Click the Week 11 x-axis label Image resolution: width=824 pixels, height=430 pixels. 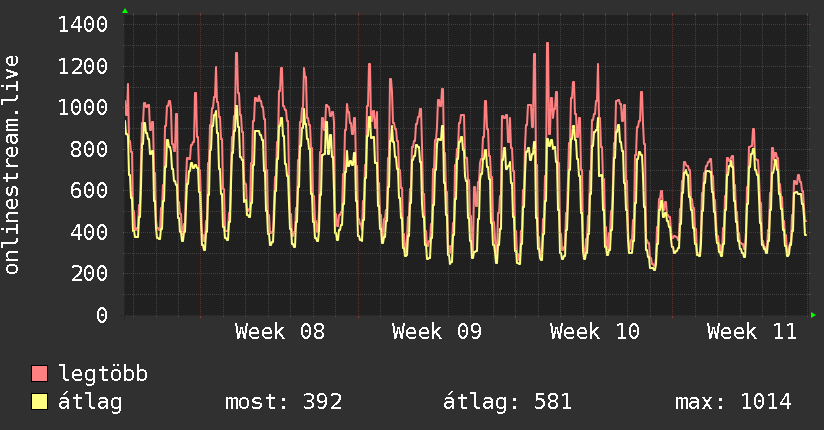pos(752,332)
